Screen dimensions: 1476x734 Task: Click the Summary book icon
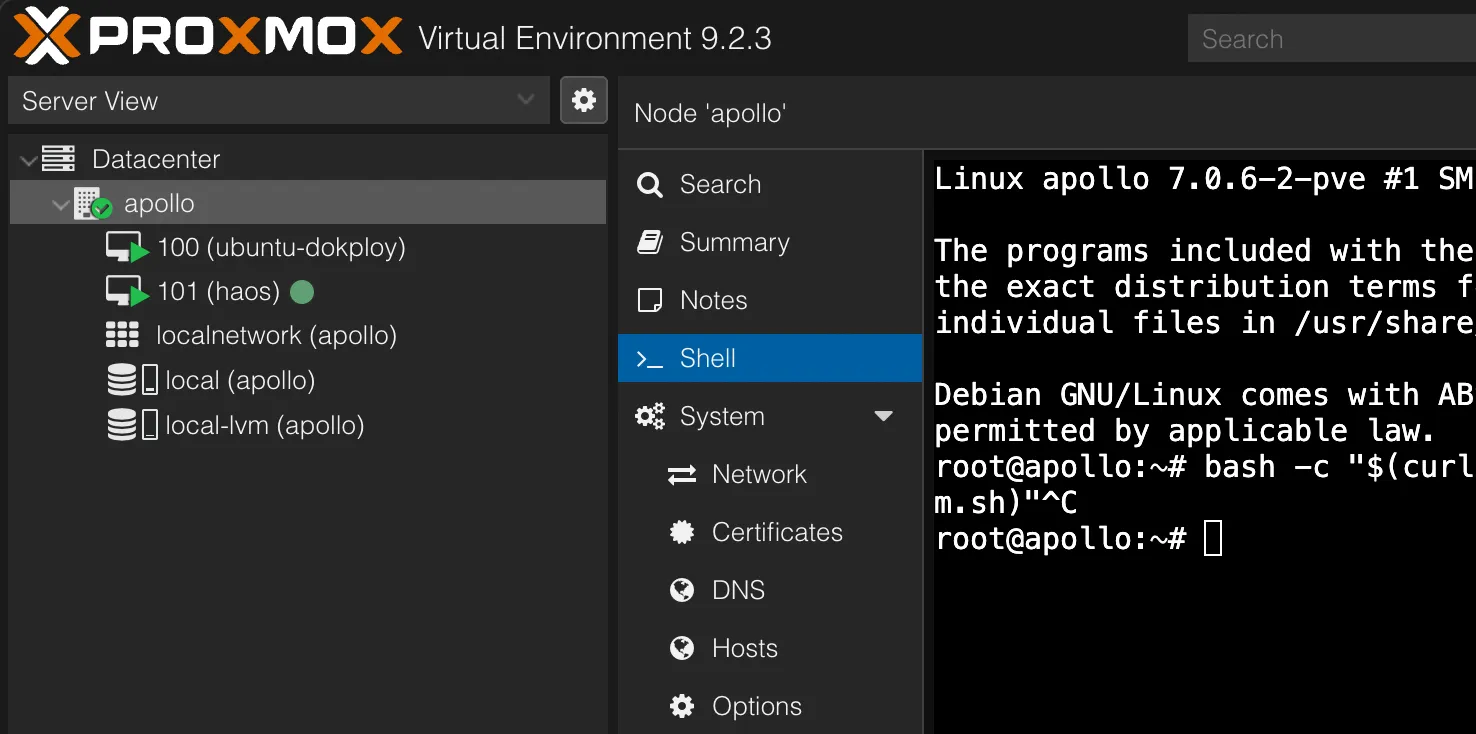[650, 242]
